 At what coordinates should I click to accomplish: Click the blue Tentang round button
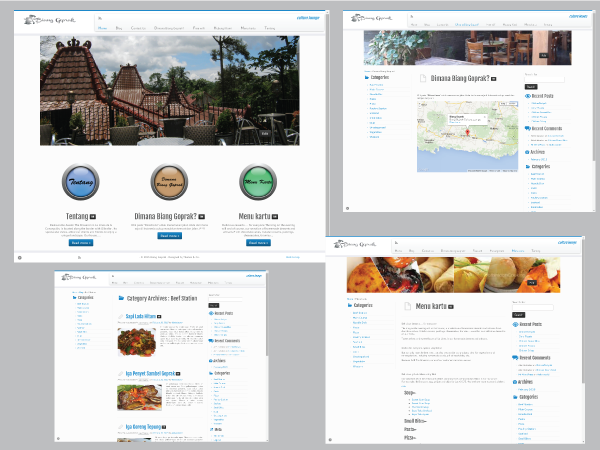[80, 182]
